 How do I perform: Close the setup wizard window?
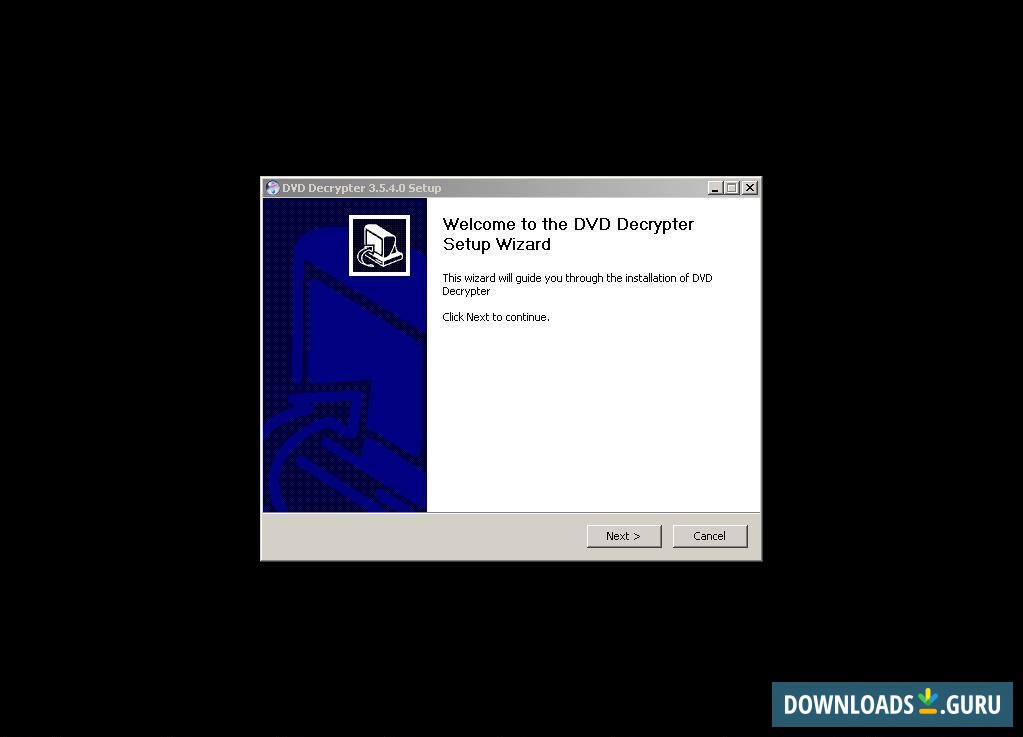point(750,188)
